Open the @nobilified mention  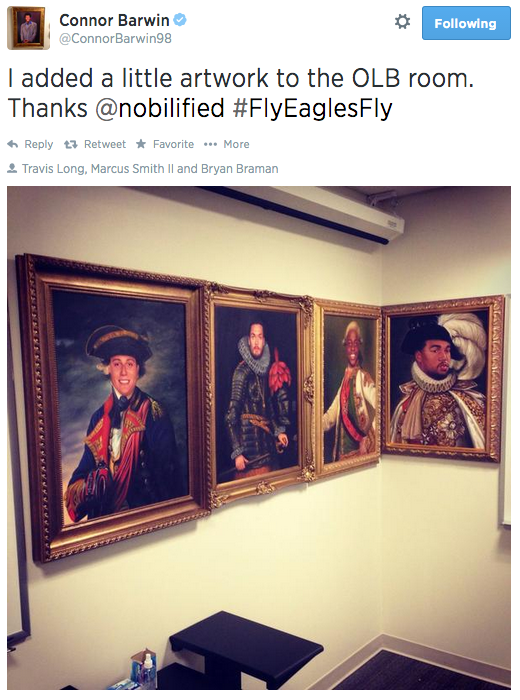point(159,108)
